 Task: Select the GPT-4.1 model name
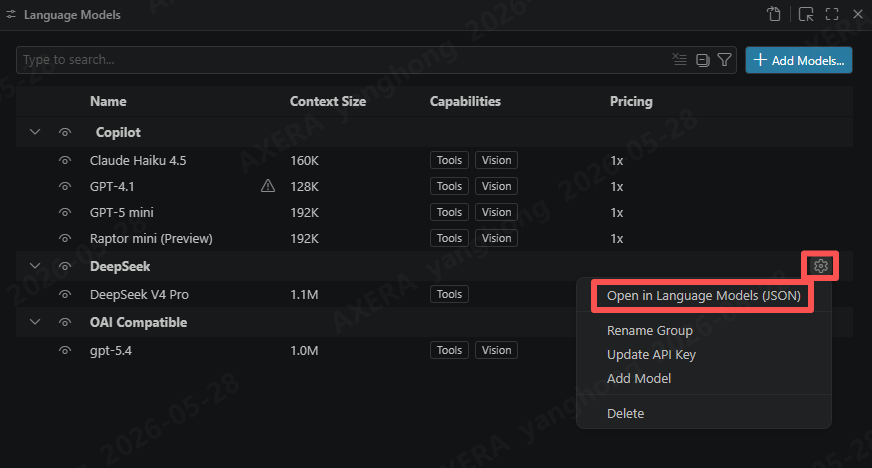112,186
